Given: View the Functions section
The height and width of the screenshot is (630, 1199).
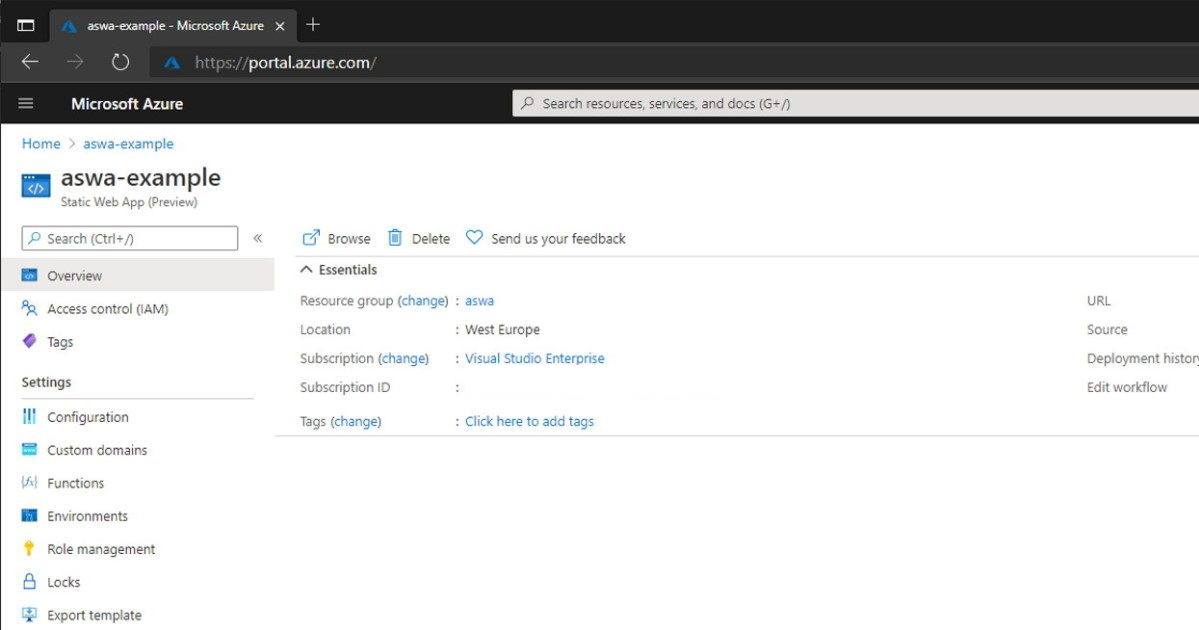Looking at the screenshot, I should (75, 482).
